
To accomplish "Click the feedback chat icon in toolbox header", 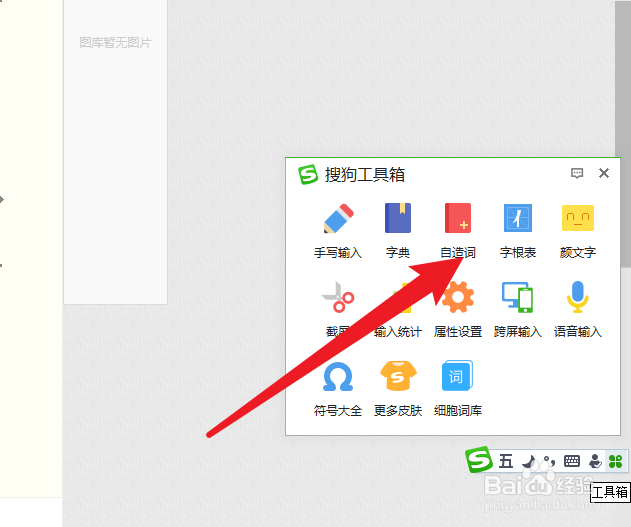I will 577,173.
